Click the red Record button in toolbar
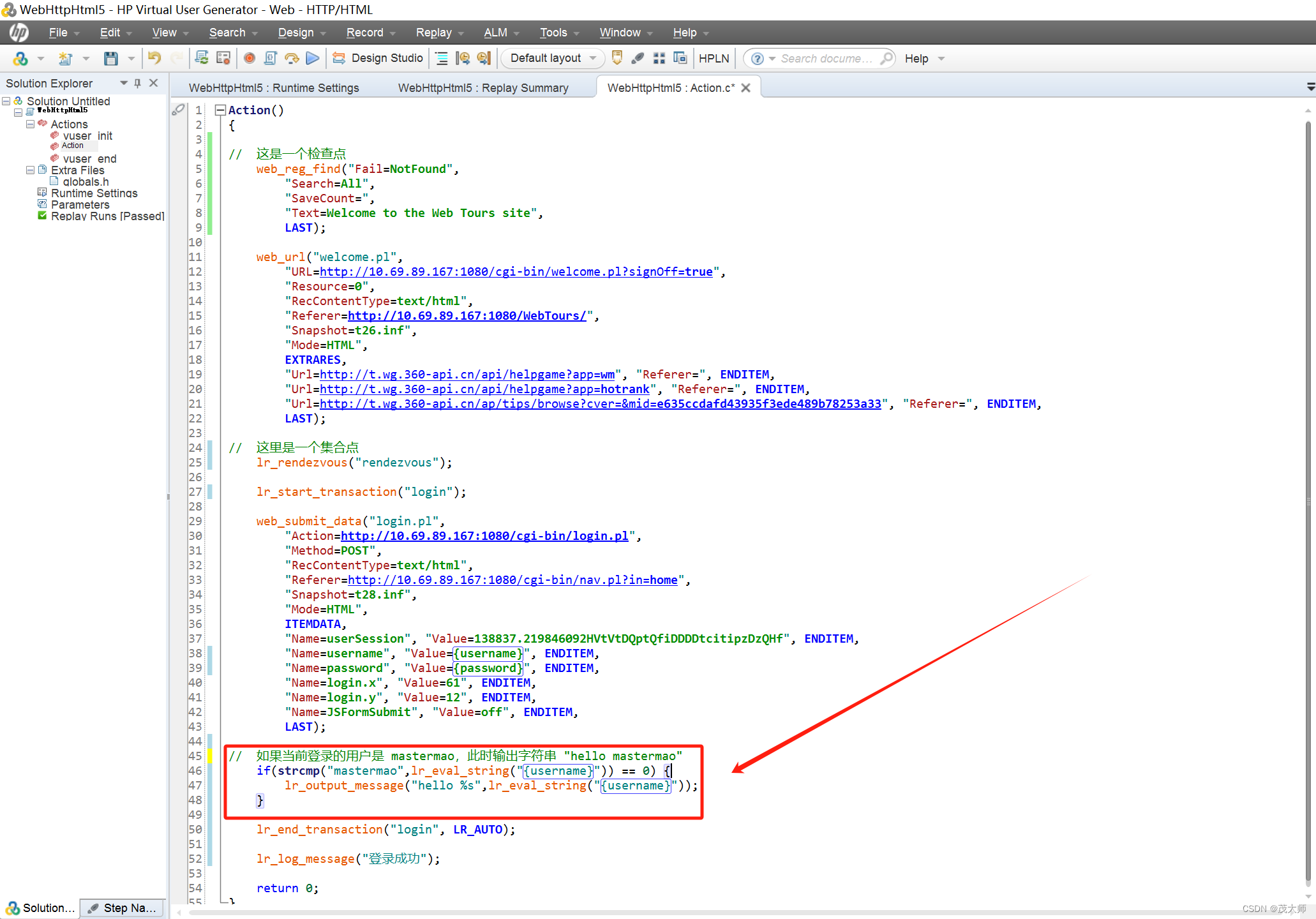 point(250,58)
